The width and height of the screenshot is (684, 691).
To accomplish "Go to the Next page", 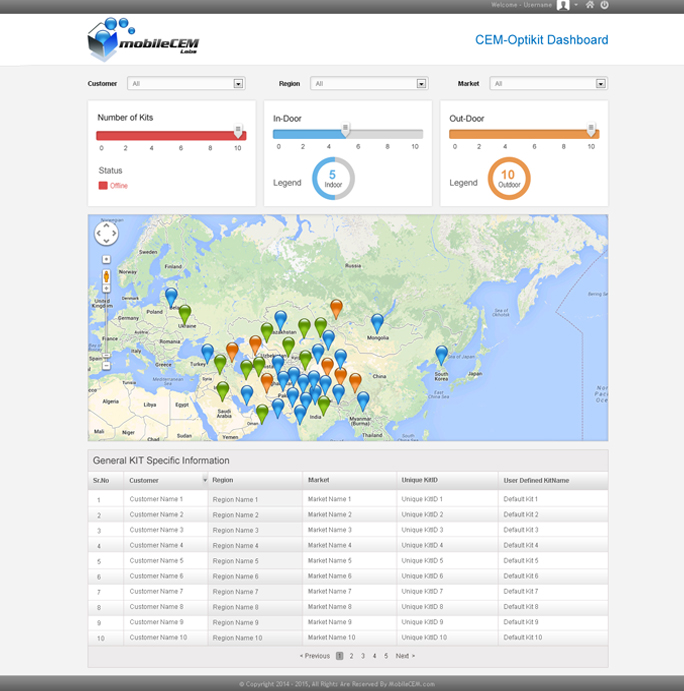I will 405,656.
